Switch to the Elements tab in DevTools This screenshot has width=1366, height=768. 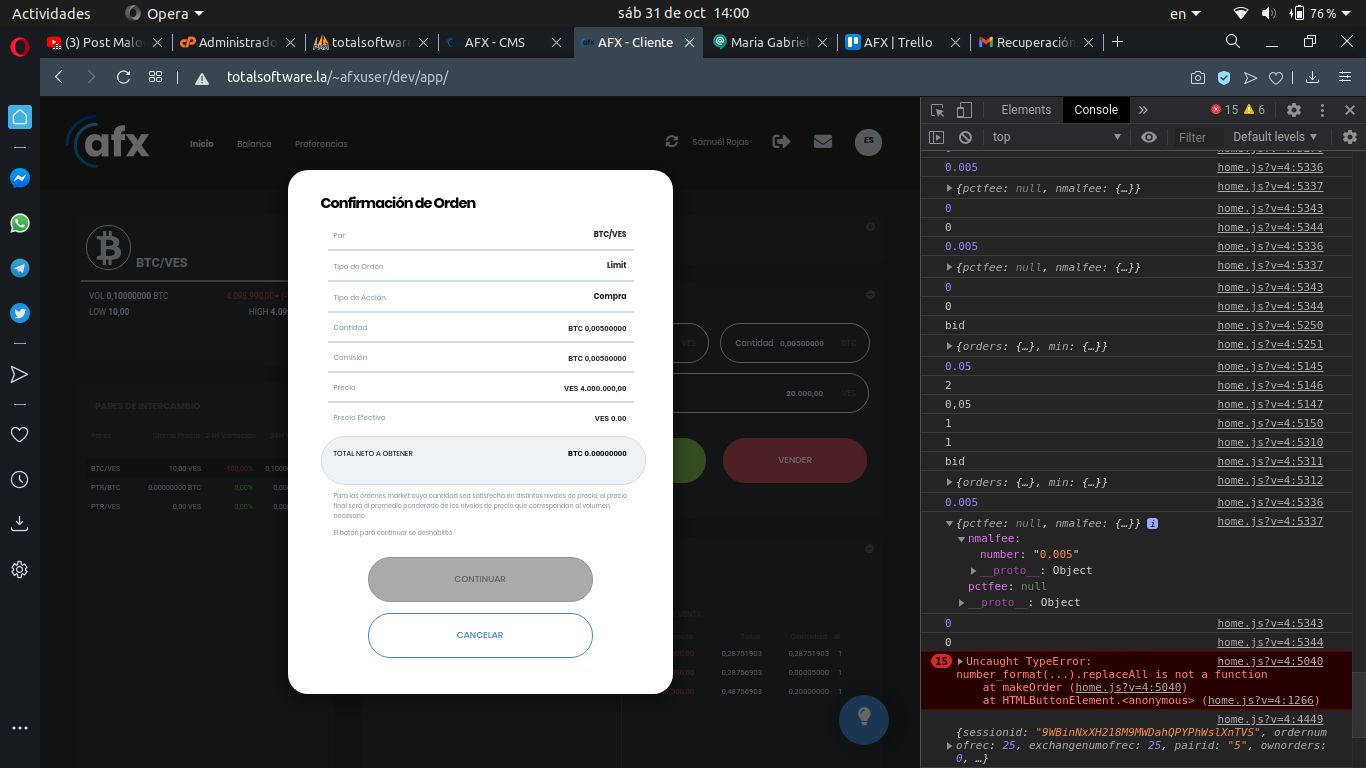point(1025,110)
